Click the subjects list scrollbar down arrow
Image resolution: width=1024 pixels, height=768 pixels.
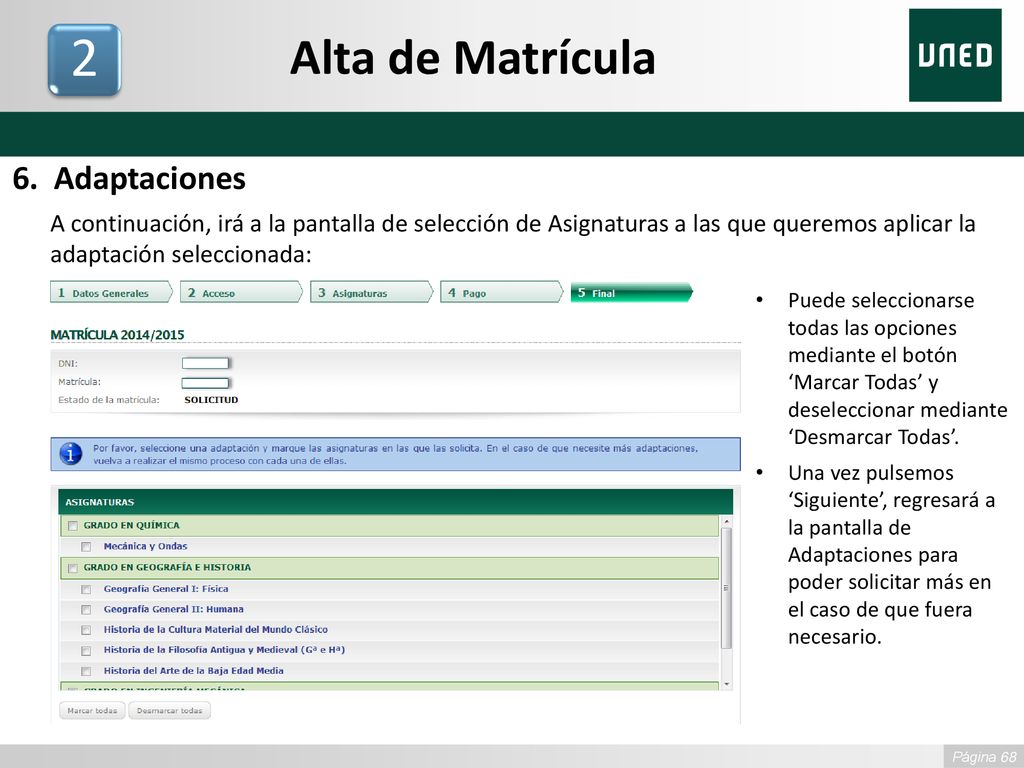click(x=726, y=684)
